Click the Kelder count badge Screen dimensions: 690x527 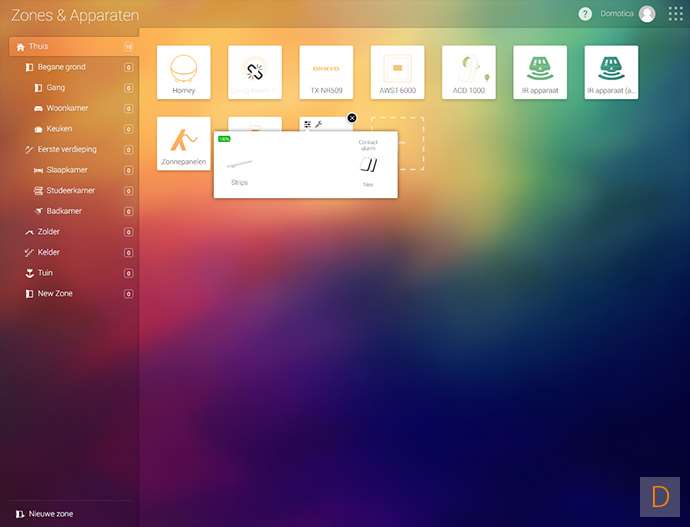click(128, 253)
